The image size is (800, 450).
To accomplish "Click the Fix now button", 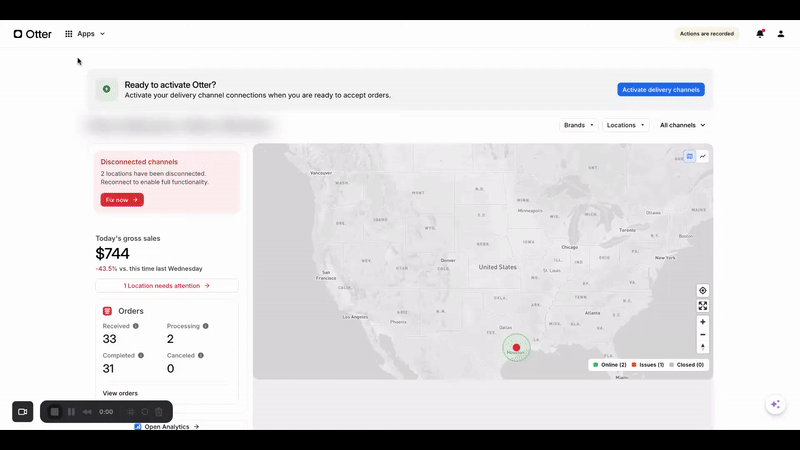I will point(122,200).
